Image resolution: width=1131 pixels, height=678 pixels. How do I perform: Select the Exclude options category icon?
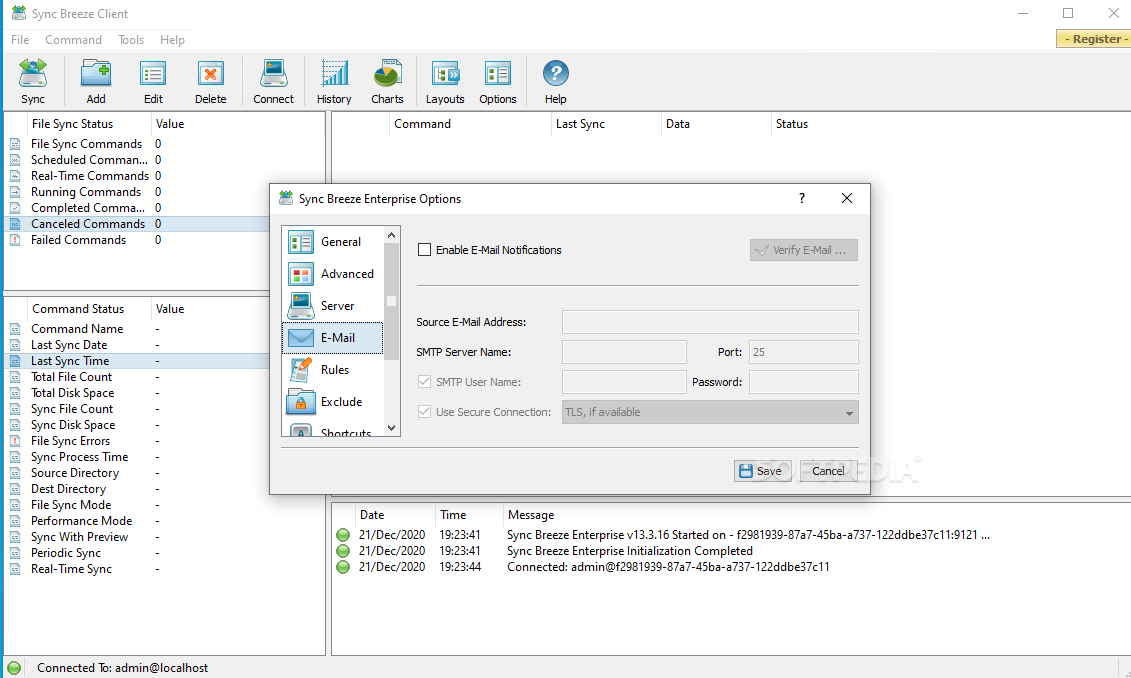pos(301,402)
